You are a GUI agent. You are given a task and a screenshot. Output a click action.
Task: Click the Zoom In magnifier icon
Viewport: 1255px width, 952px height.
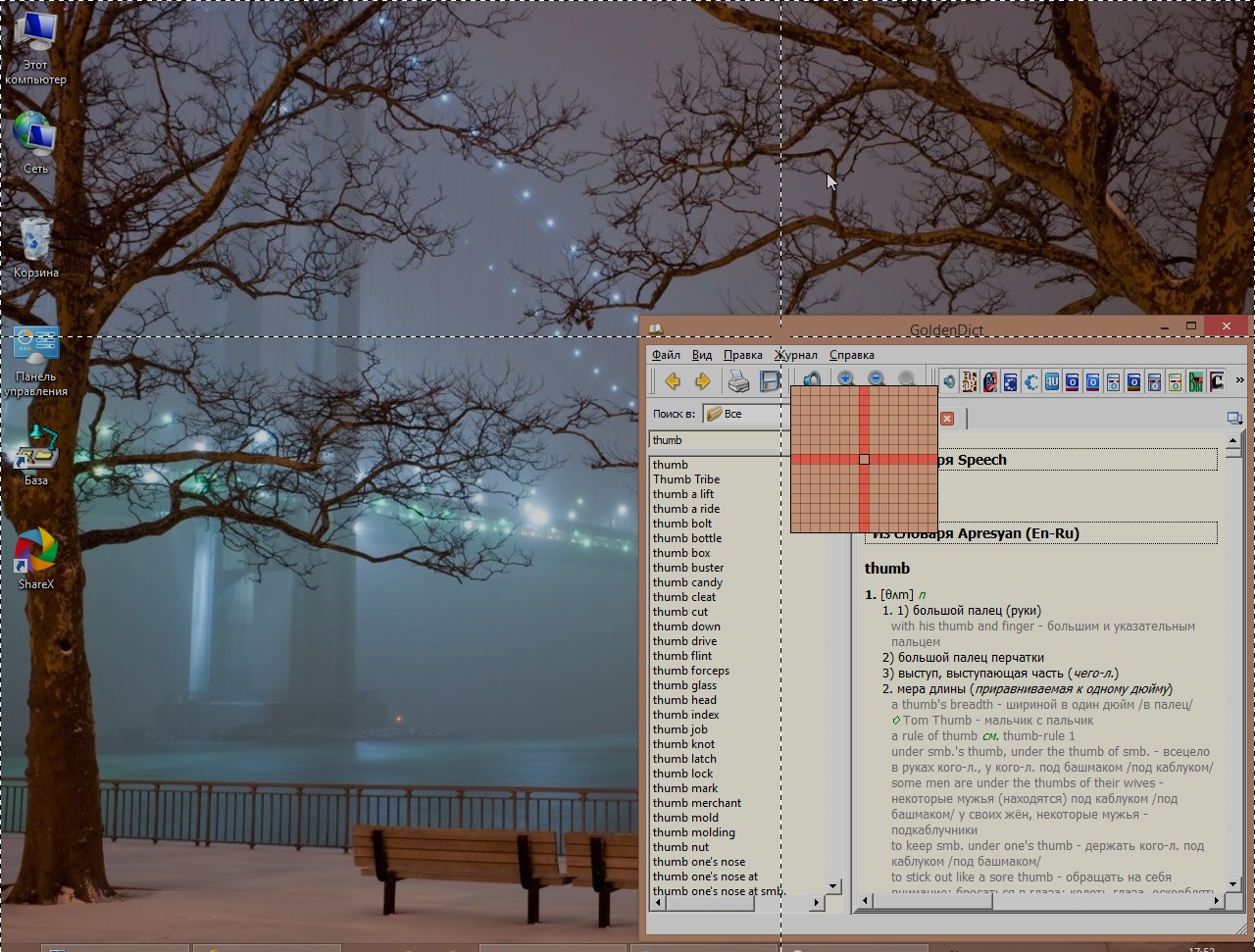846,378
